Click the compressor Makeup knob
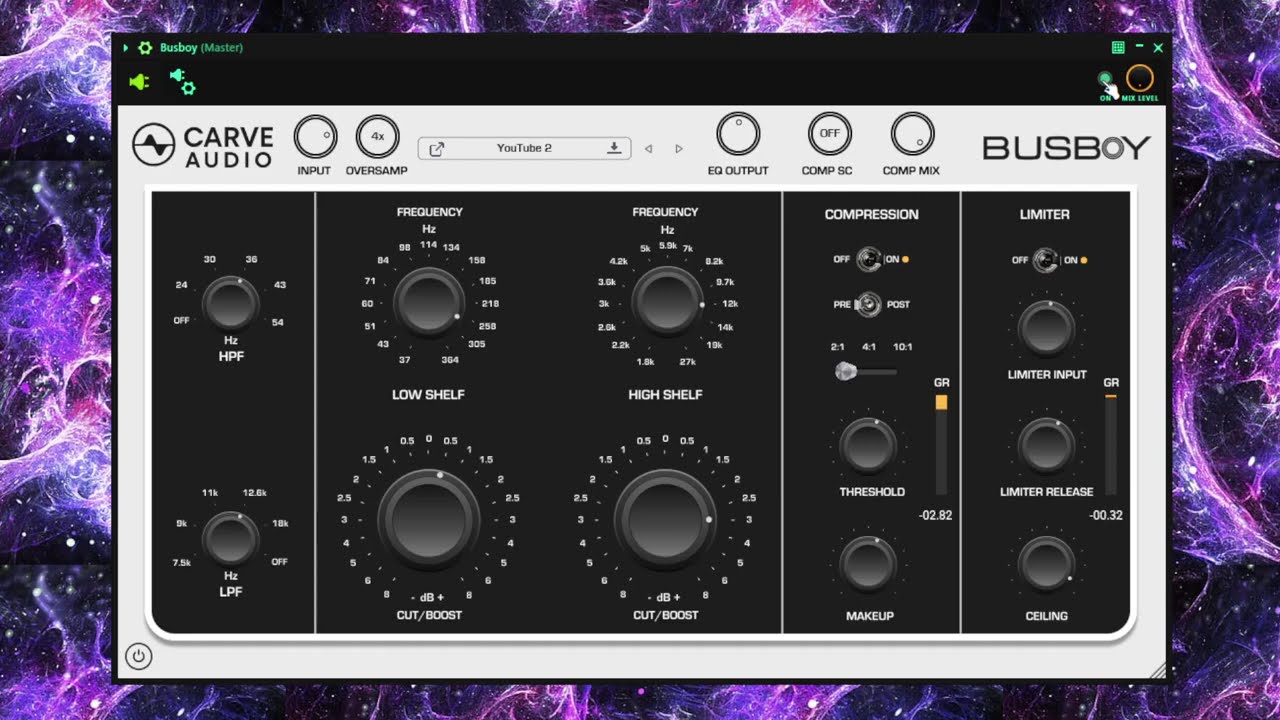Viewport: 1280px width, 720px height. point(868,563)
